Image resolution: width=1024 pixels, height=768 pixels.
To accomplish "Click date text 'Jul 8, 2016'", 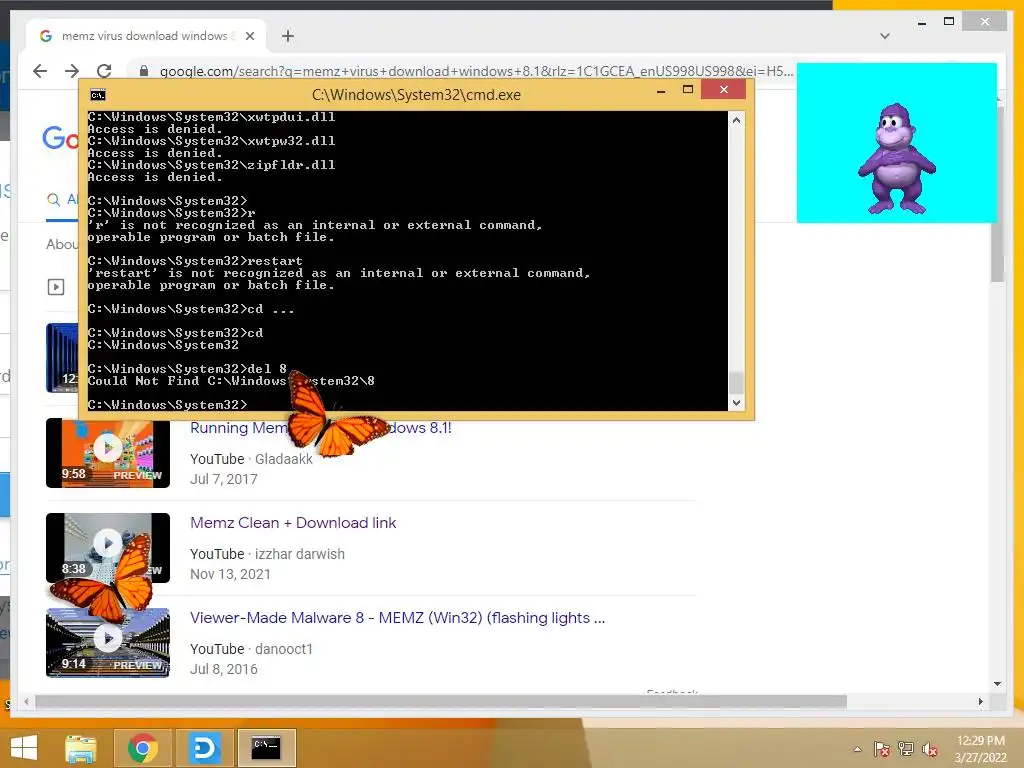I will 223,669.
